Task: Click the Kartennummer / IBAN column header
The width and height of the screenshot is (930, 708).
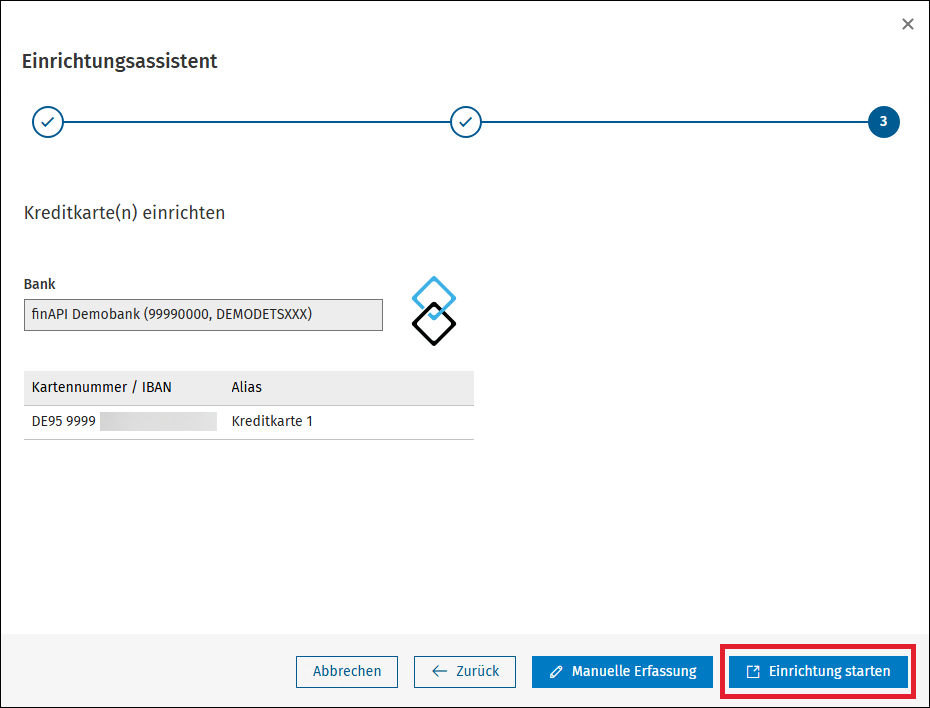Action: click(101, 387)
